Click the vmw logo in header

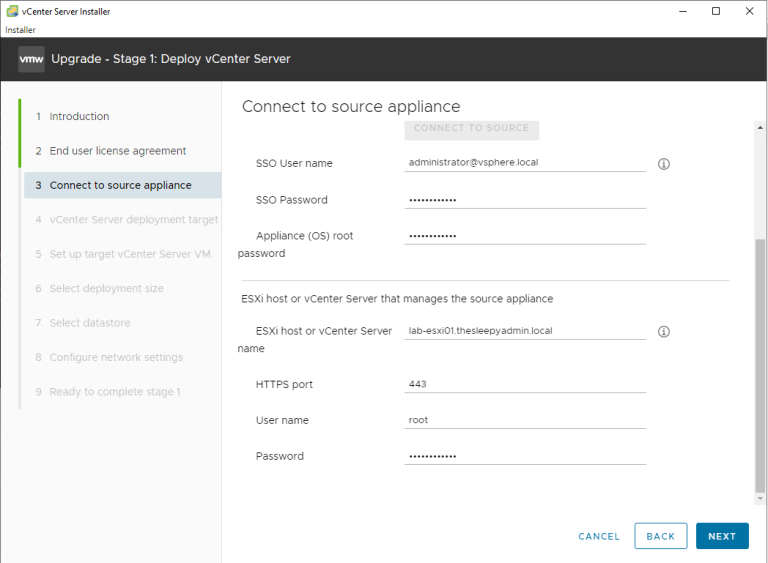pyautogui.click(x=31, y=59)
